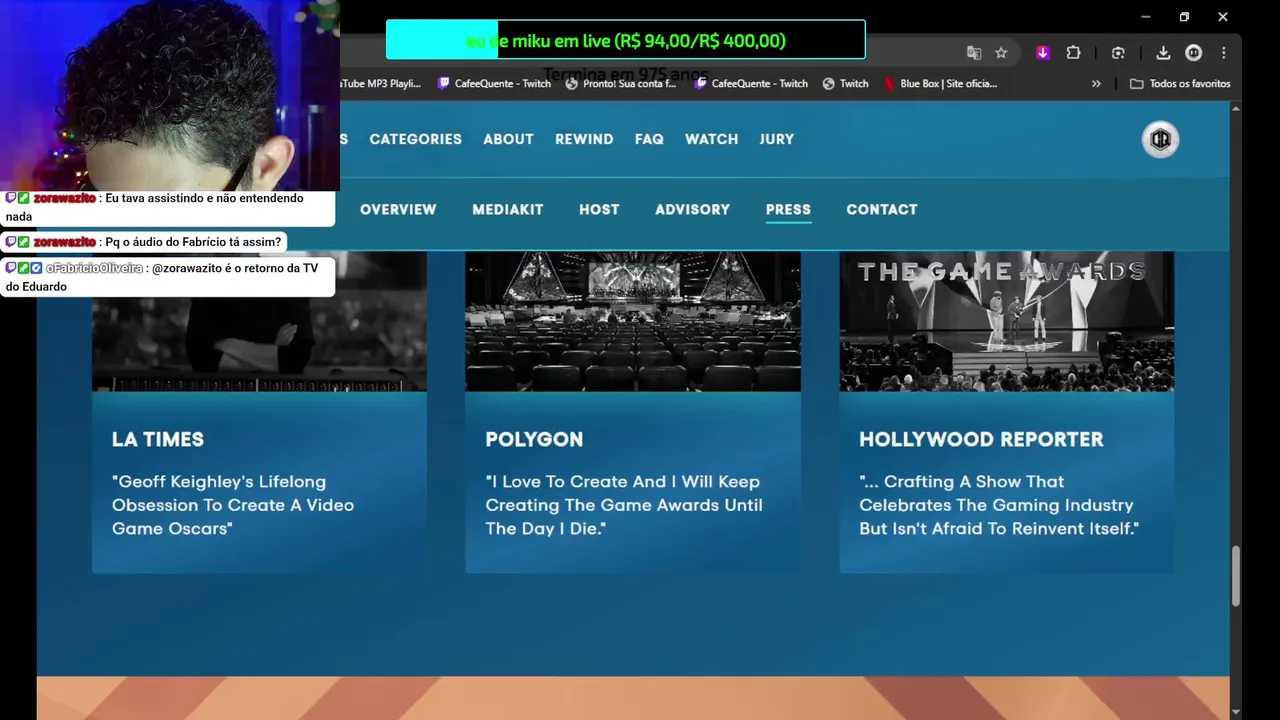The width and height of the screenshot is (1280, 720).
Task: Switch to the MEDIAKIT tab
Action: coord(507,209)
